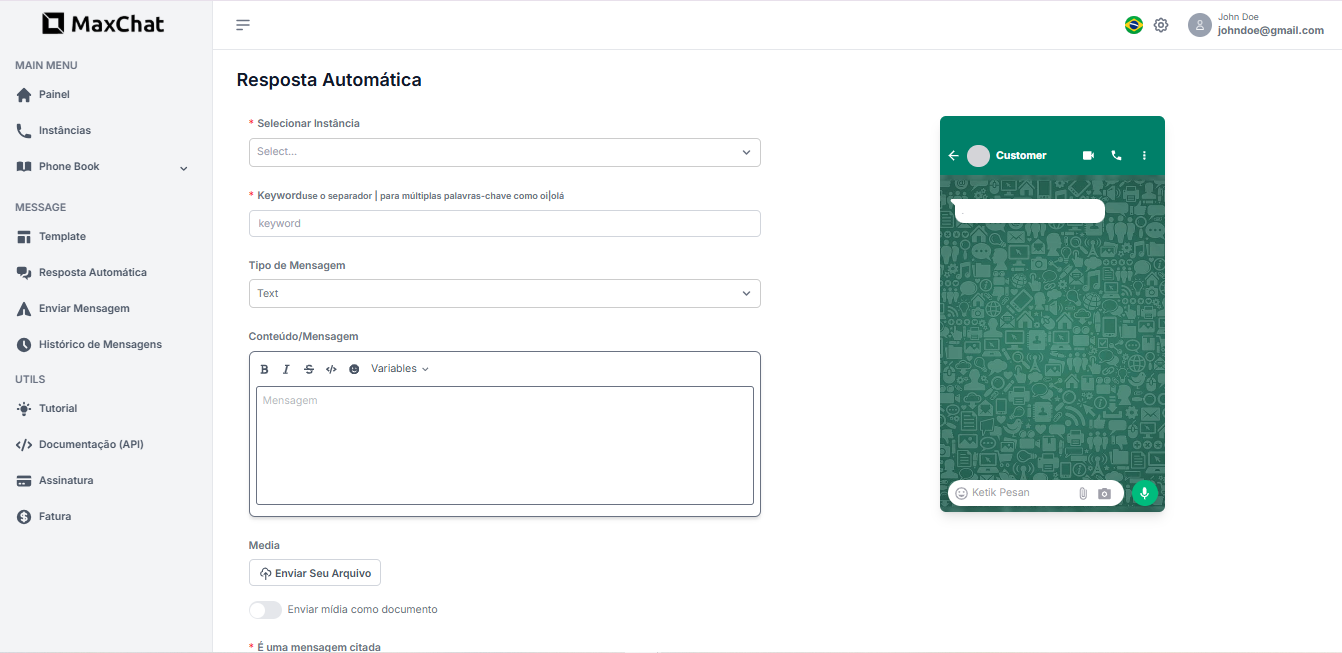Click the Brazil flag language selector
Screen dimensions: 1342x653
1133,24
